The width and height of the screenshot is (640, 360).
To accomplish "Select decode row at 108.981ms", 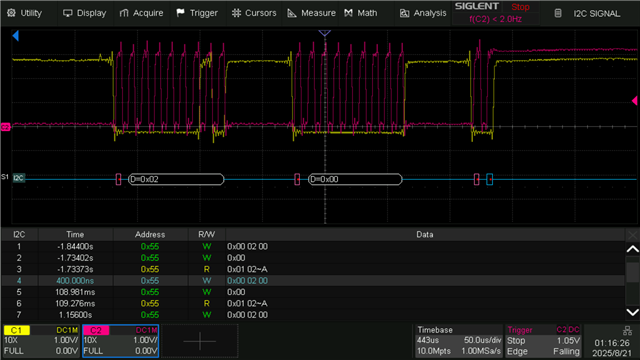I will click(313, 292).
